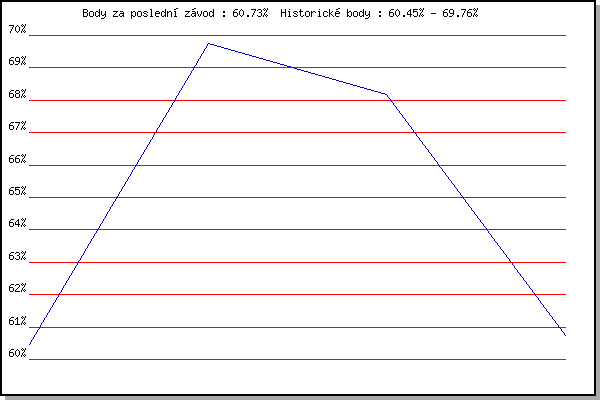Click the 61% y-axis label
Viewport: 600px width, 400px height.
tap(16, 321)
